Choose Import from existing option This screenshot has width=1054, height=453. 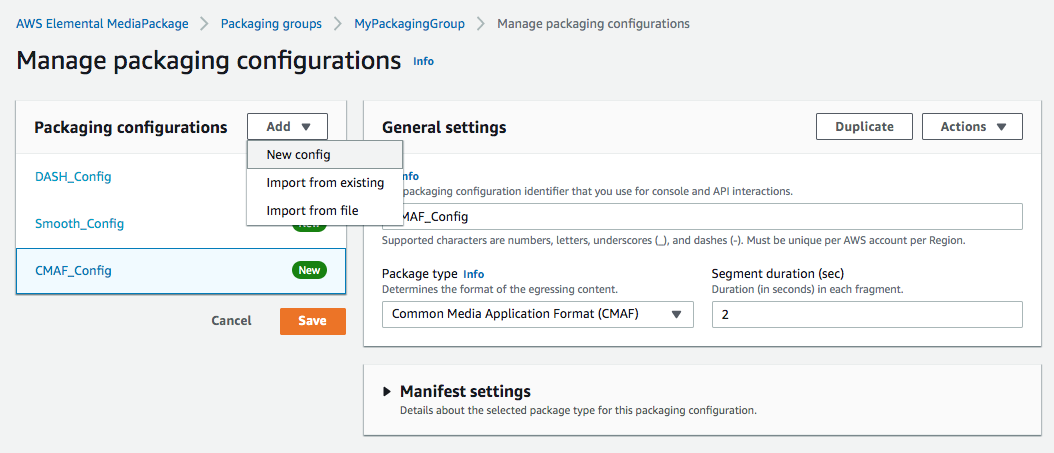click(325, 183)
